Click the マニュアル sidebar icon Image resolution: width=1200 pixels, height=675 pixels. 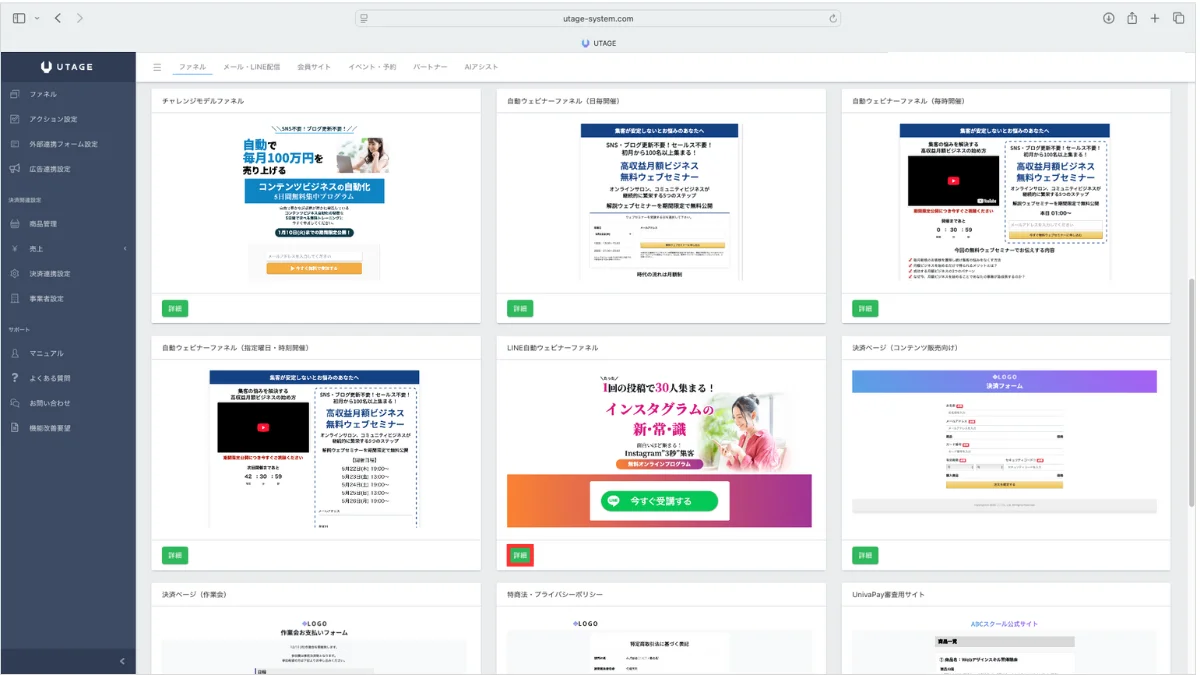pyautogui.click(x=14, y=353)
